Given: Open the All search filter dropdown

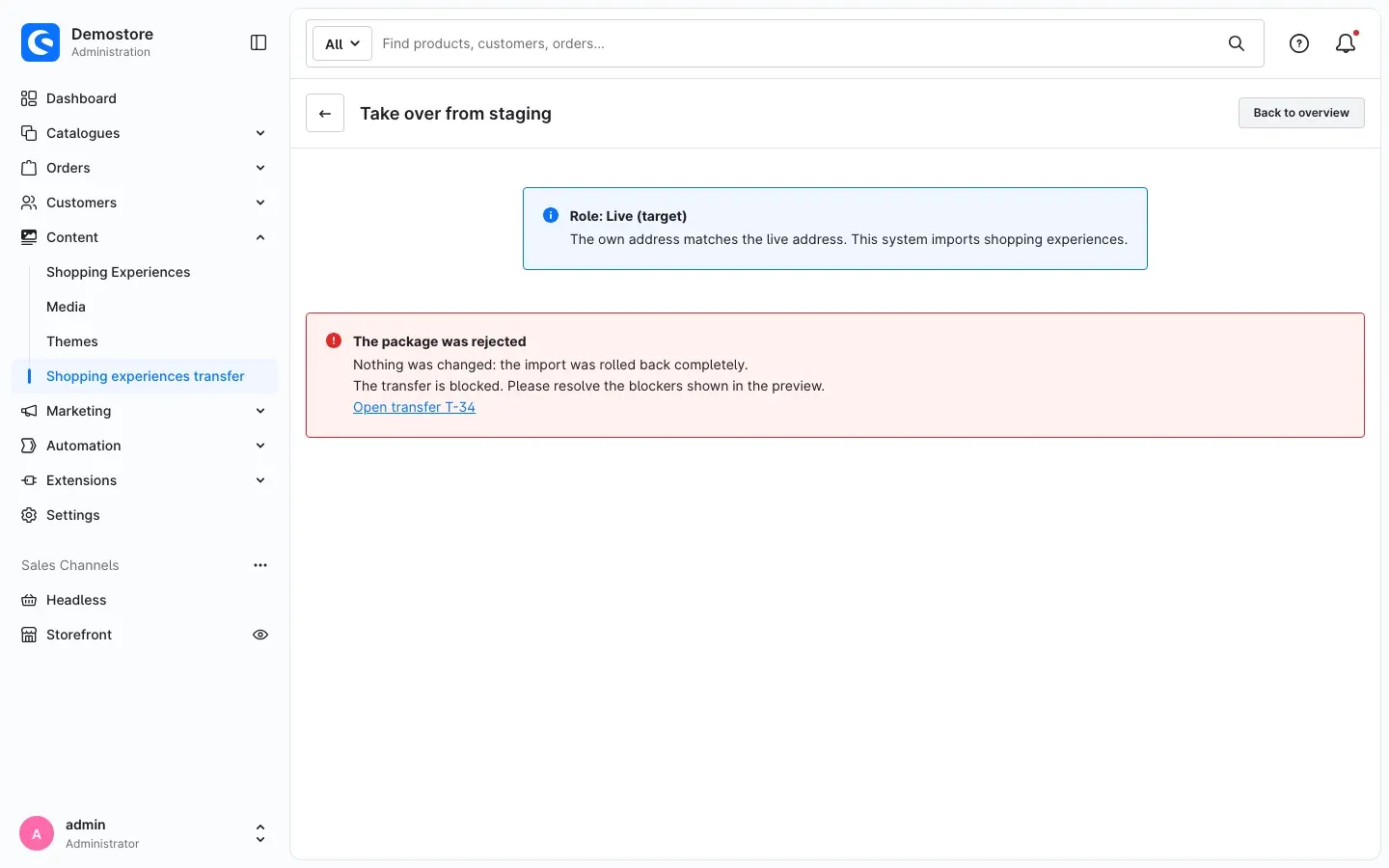Looking at the screenshot, I should 342,43.
